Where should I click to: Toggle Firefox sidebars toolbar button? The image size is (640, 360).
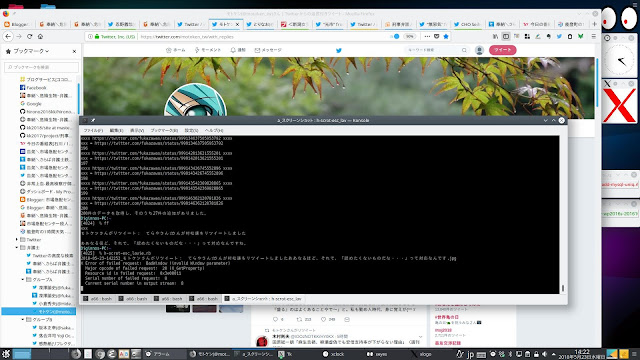pyautogui.click(x=506, y=36)
